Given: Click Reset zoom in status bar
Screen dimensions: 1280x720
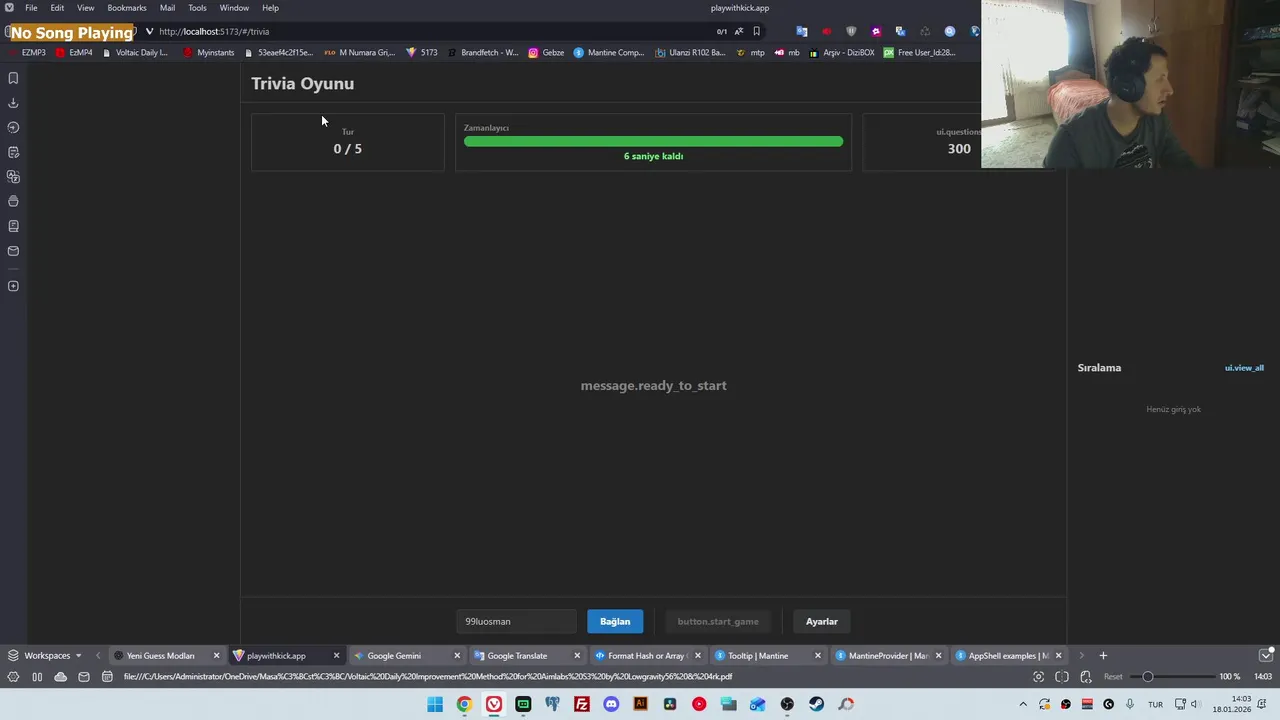Looking at the screenshot, I should [1113, 677].
